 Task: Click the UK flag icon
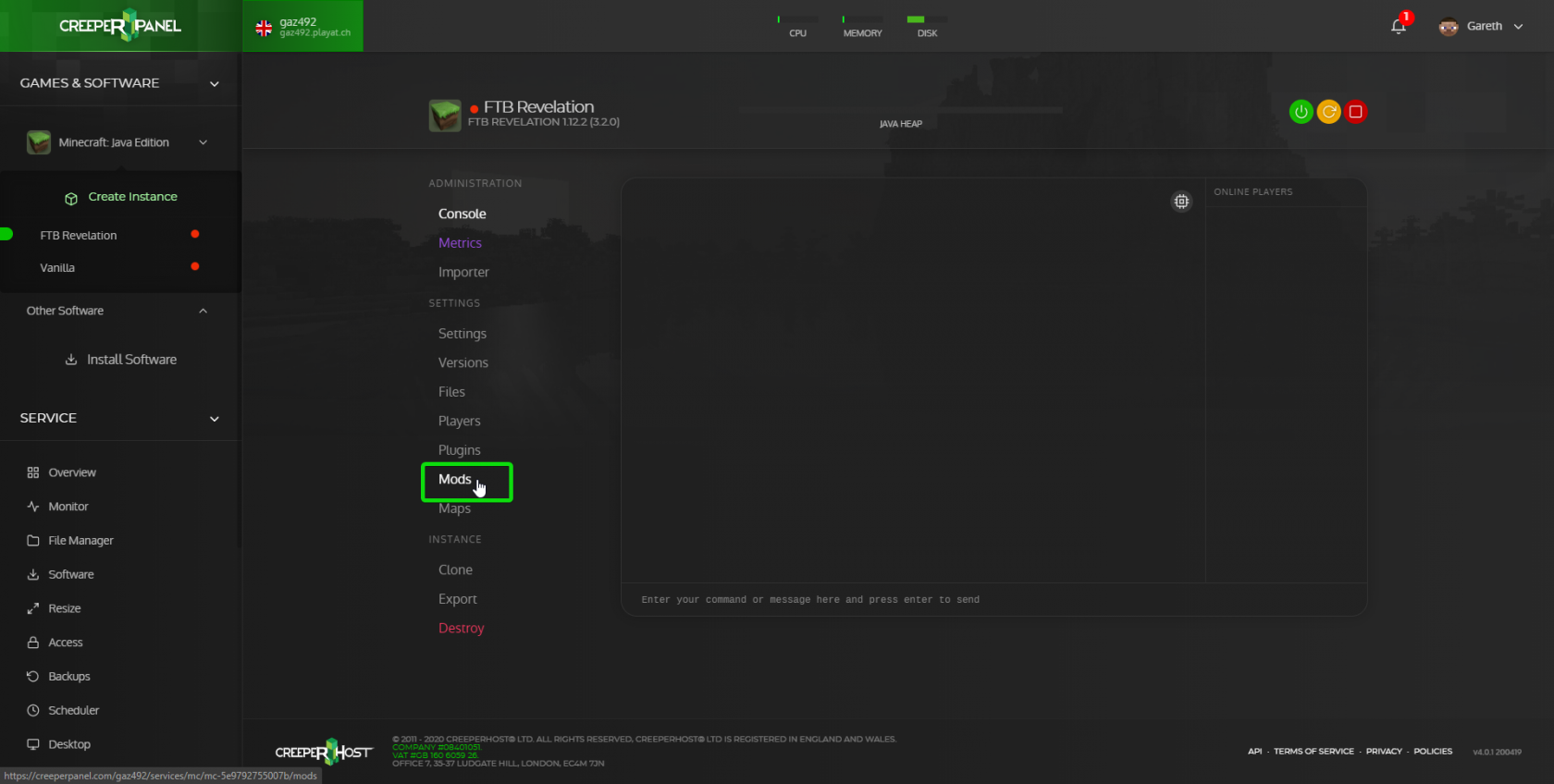(264, 28)
